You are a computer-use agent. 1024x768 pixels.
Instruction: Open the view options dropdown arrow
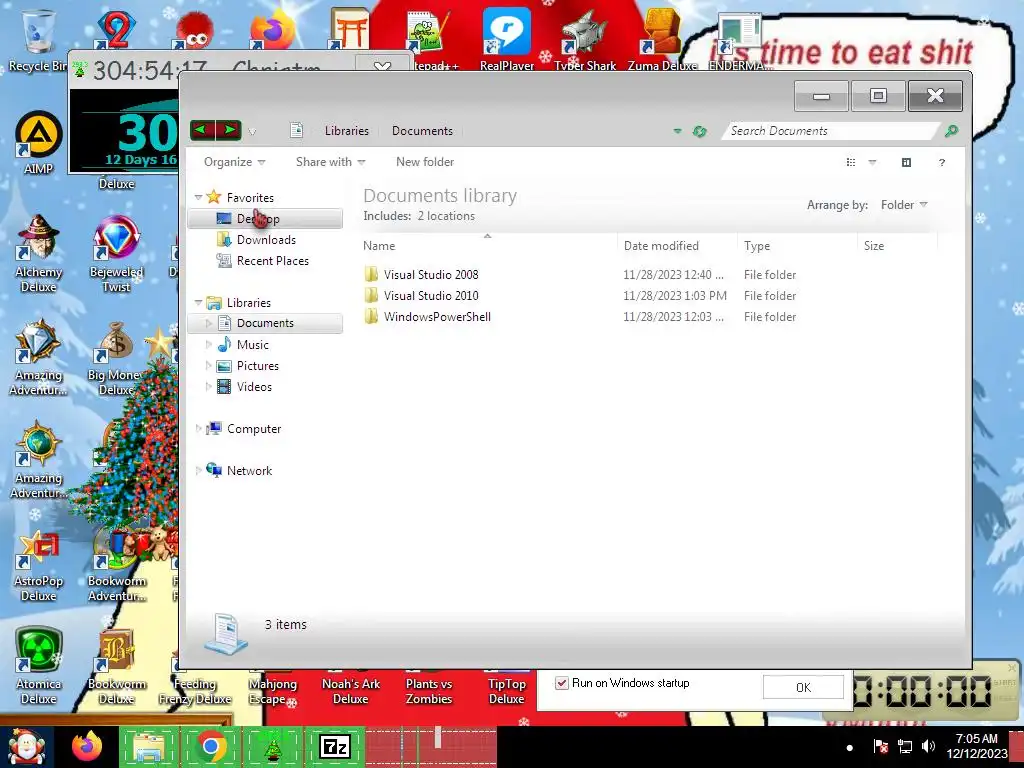pos(872,162)
